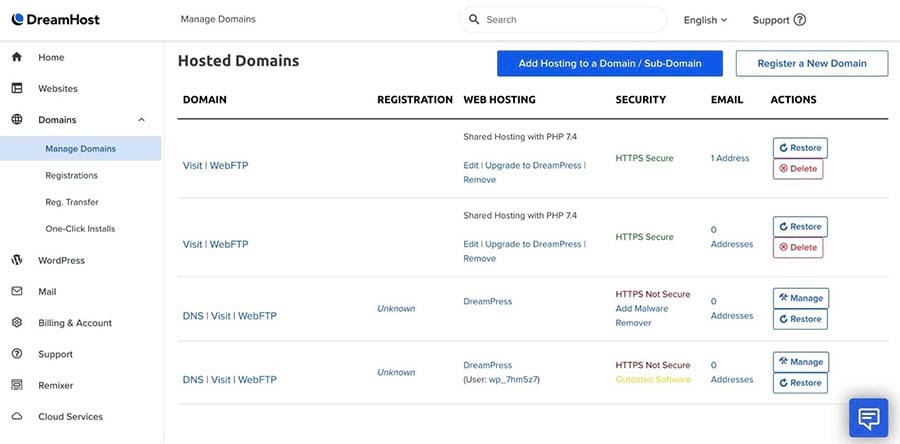Click the Home icon in sidebar
The image size is (900, 444).
17,57
